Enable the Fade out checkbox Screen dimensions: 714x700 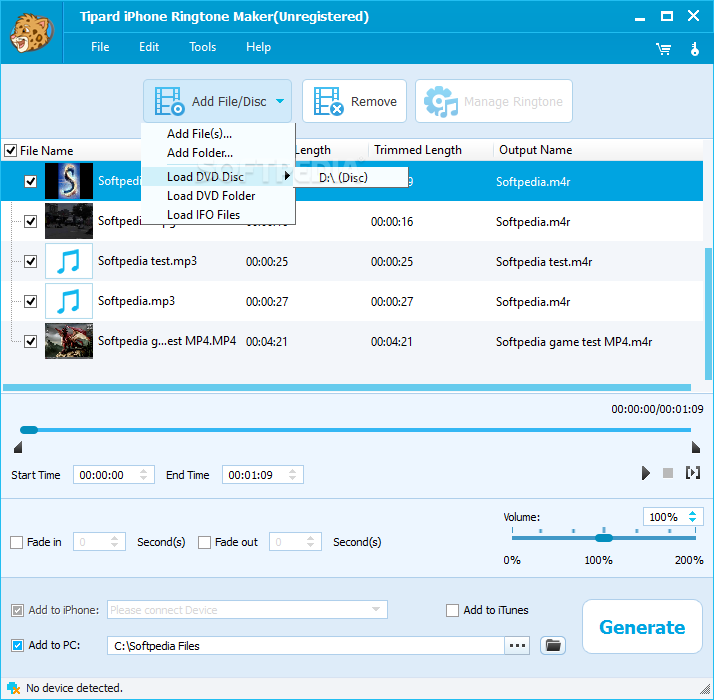(204, 542)
